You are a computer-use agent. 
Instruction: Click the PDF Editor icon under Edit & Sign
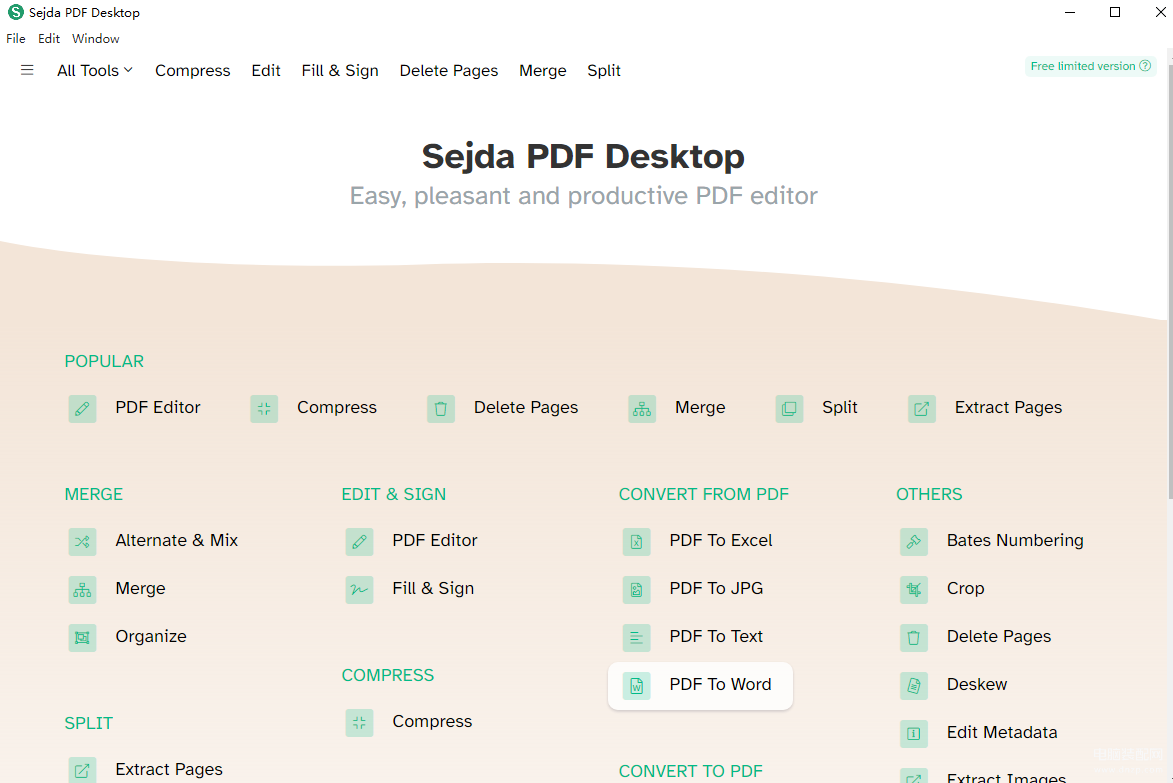(359, 541)
